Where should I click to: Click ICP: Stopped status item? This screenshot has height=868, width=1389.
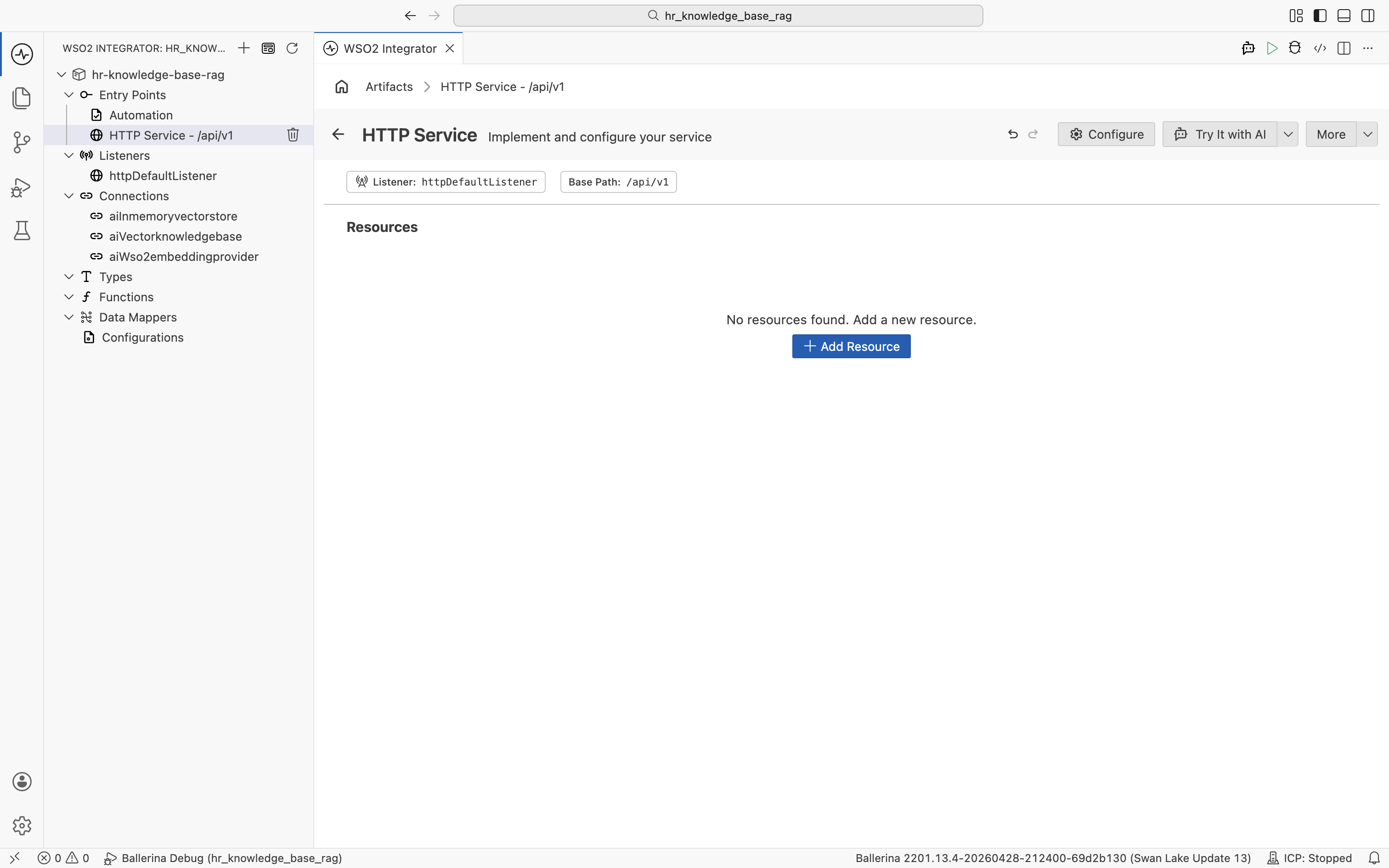point(1309,858)
